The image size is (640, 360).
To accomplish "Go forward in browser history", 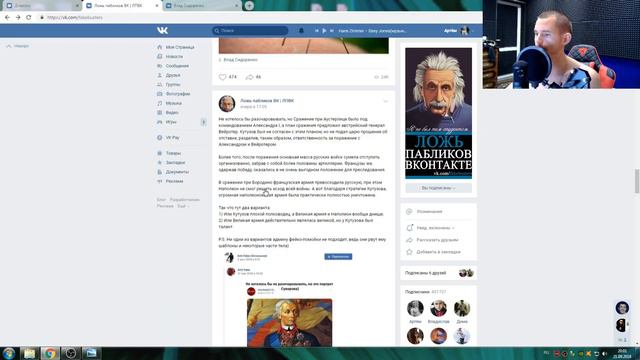I will [x=18, y=18].
